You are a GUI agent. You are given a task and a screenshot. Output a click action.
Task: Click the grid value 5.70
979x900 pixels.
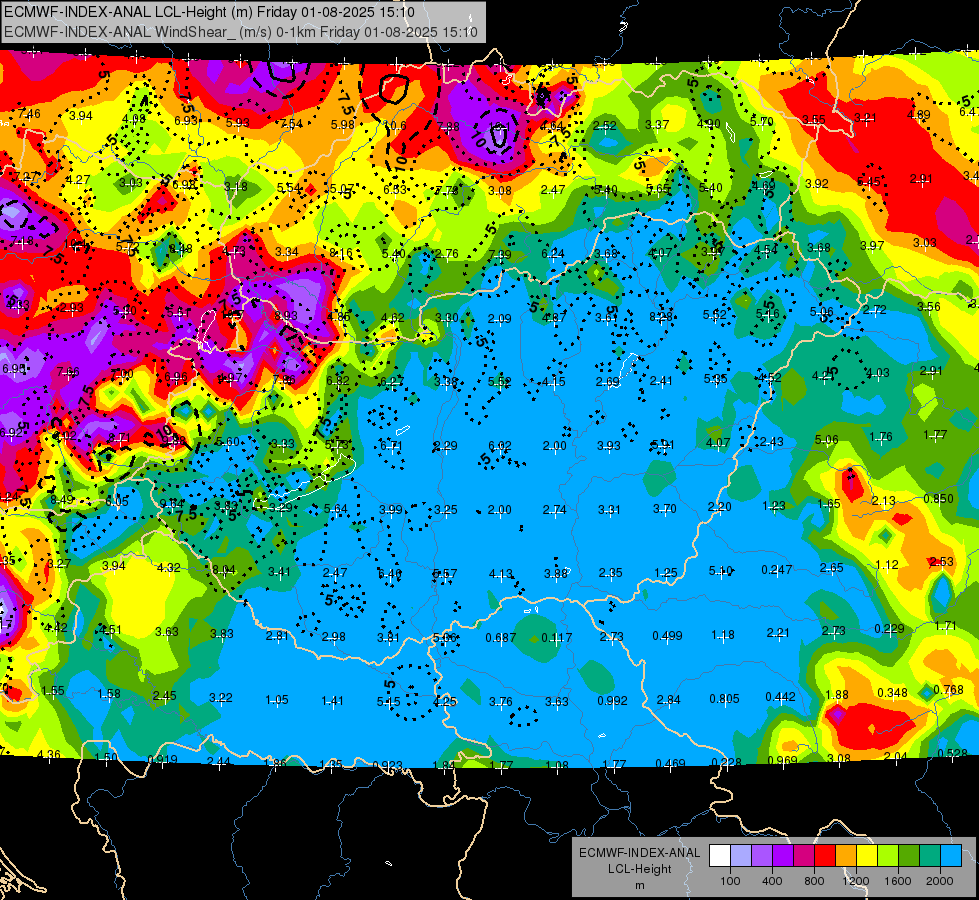762,122
